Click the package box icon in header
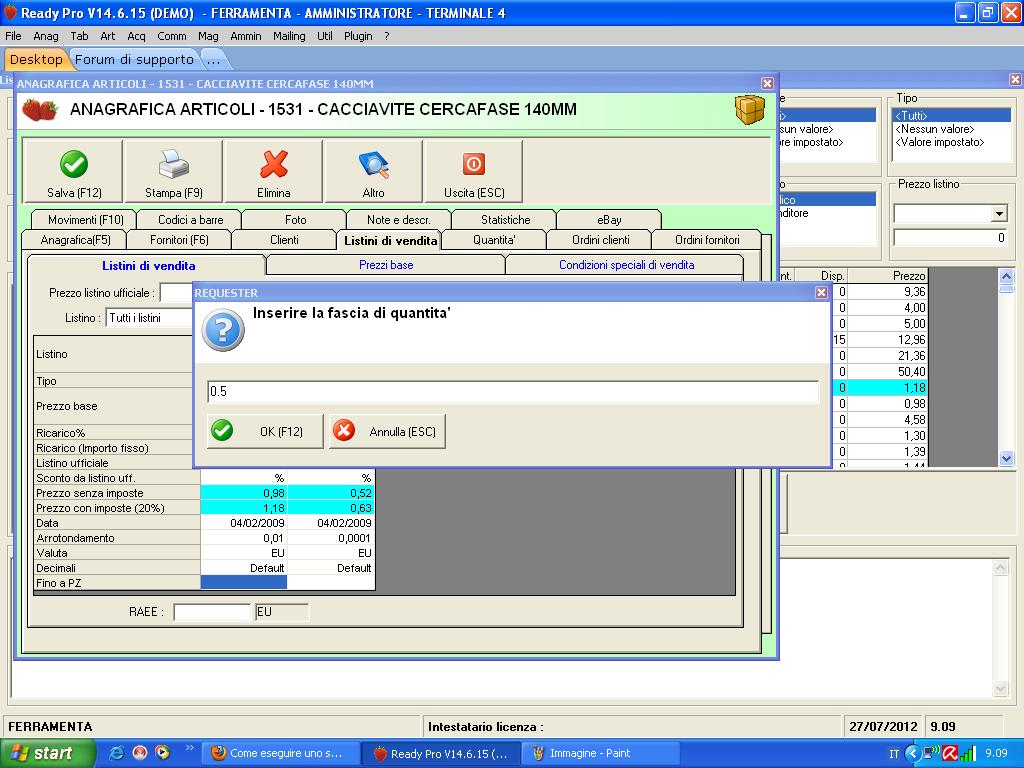 coord(749,109)
